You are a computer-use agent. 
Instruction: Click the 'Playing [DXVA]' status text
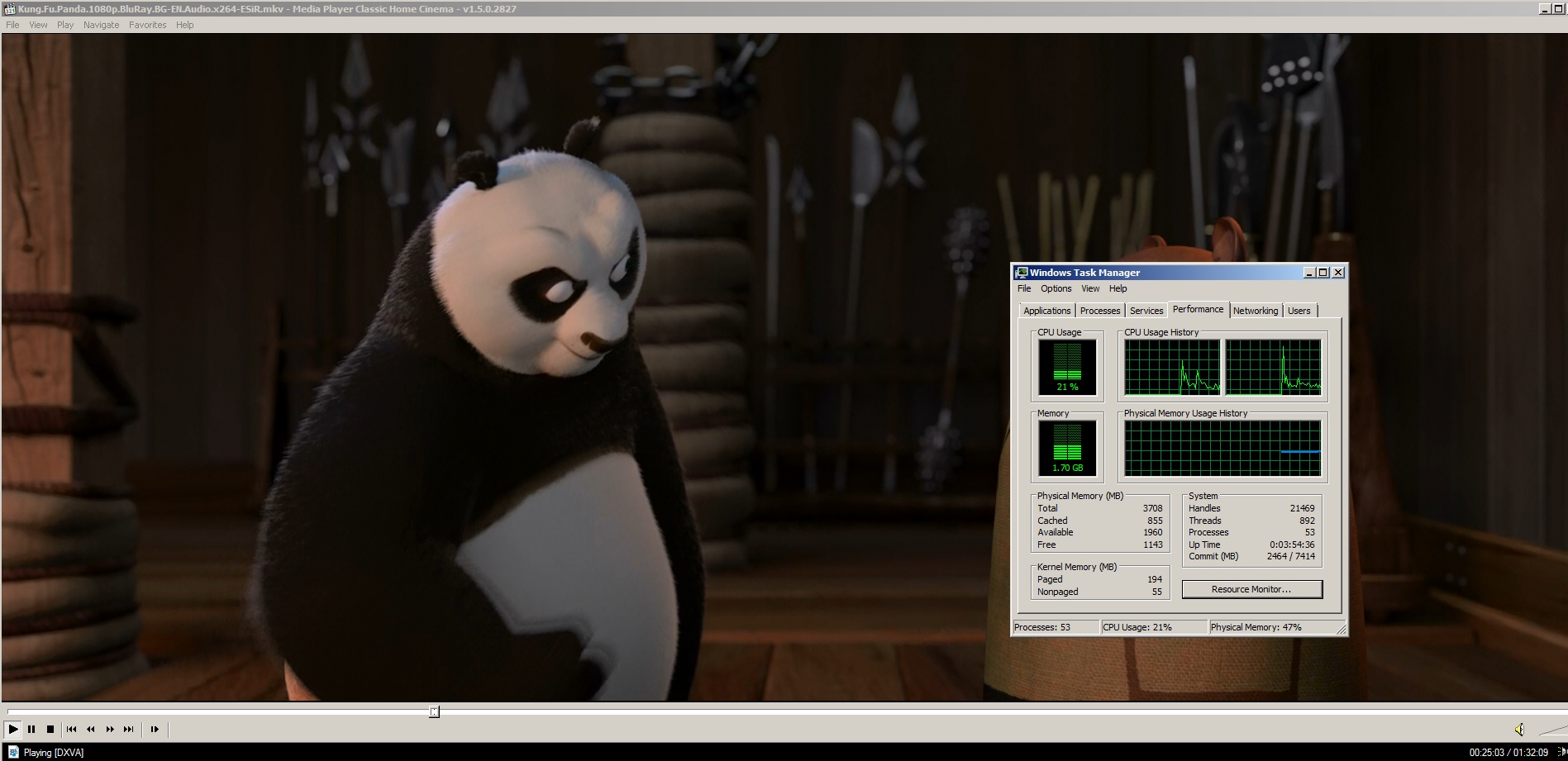(54, 753)
